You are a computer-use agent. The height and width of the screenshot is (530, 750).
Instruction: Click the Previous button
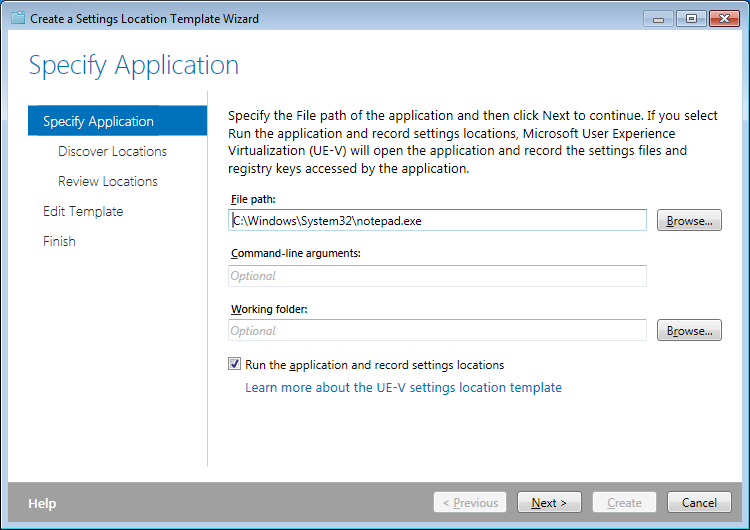click(469, 503)
